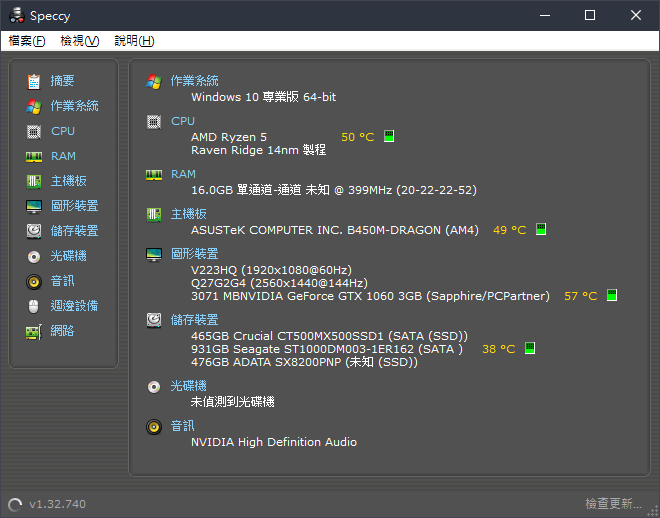Screen dimensions: 660x518
Task: Click the 'Raven Ridge 14nm 製程' text
Action: click(x=258, y=150)
